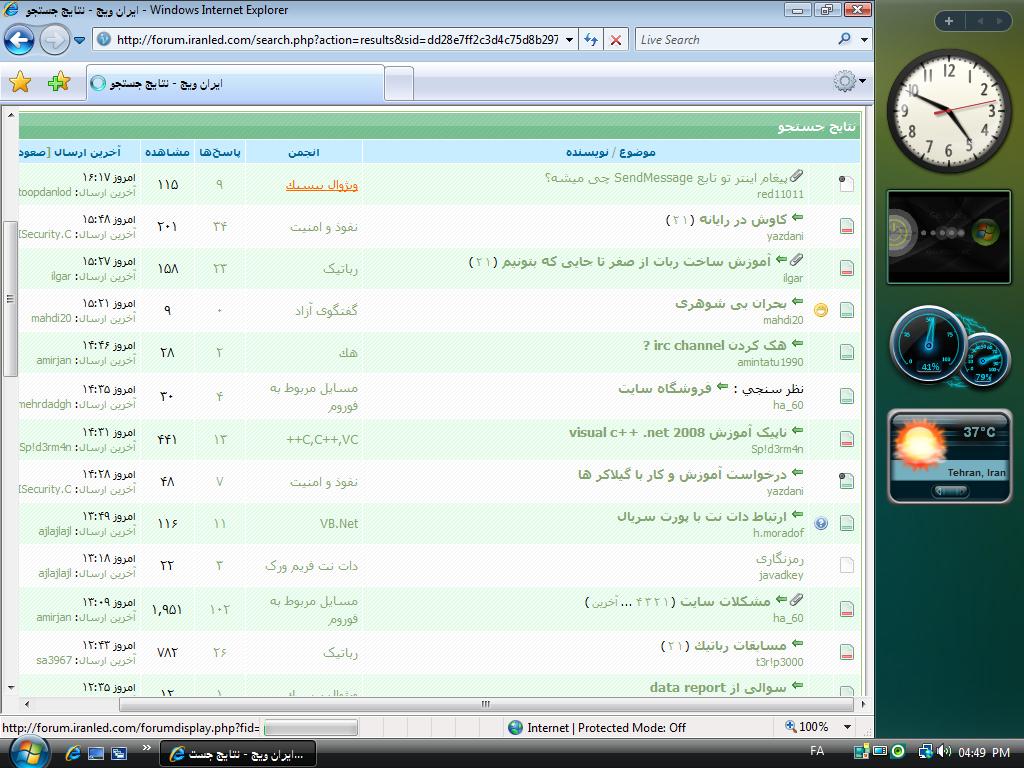The height and width of the screenshot is (768, 1024).
Task: Open the Favorites Center star
Action: (x=20, y=83)
